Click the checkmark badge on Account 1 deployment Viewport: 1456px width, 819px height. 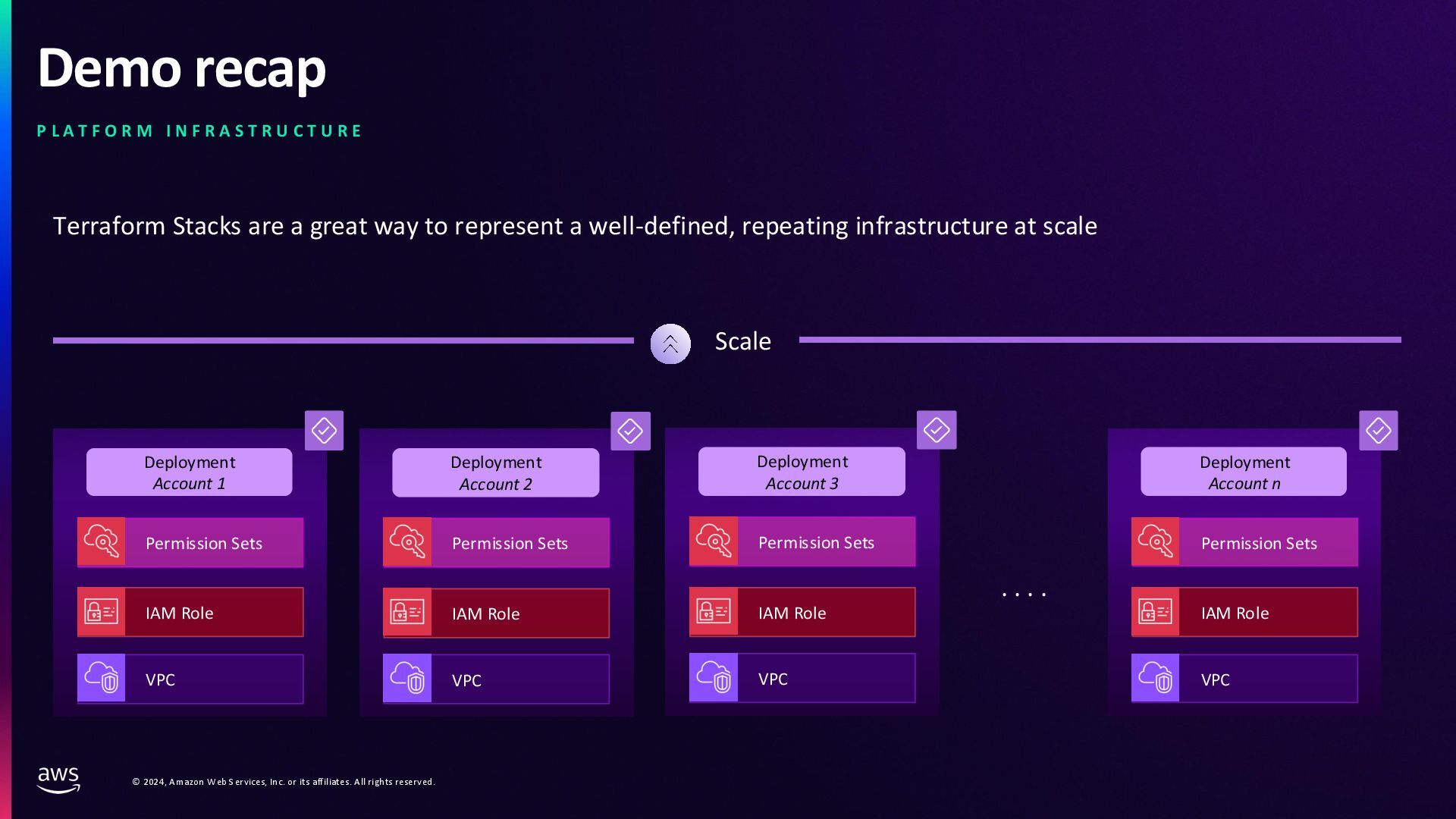click(x=324, y=431)
